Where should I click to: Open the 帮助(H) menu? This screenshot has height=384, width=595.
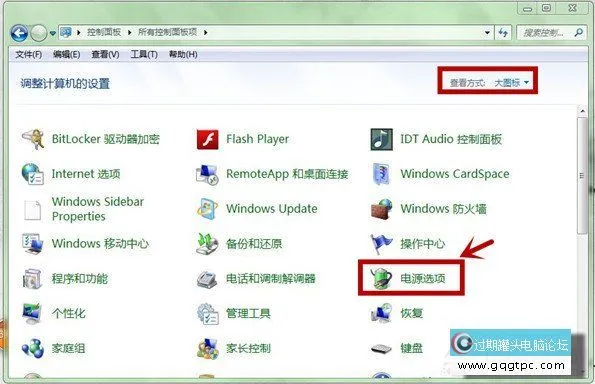point(183,55)
